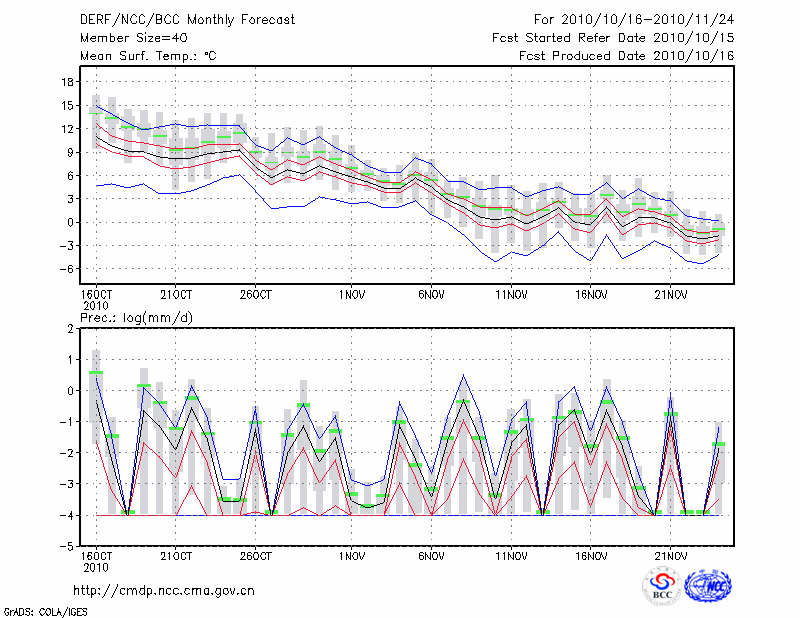800x618 pixels.
Task: Click 16NOV tick below the precipitation chart
Action: 591,555
